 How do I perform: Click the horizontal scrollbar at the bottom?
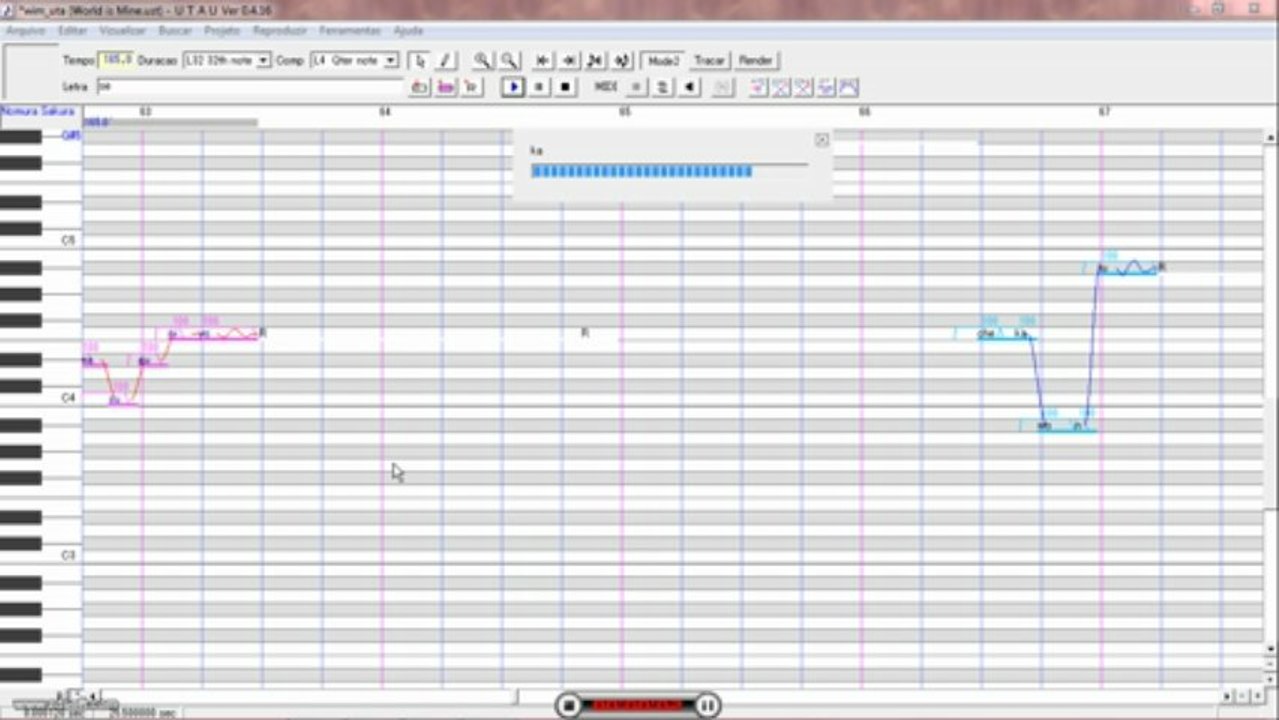[660, 696]
